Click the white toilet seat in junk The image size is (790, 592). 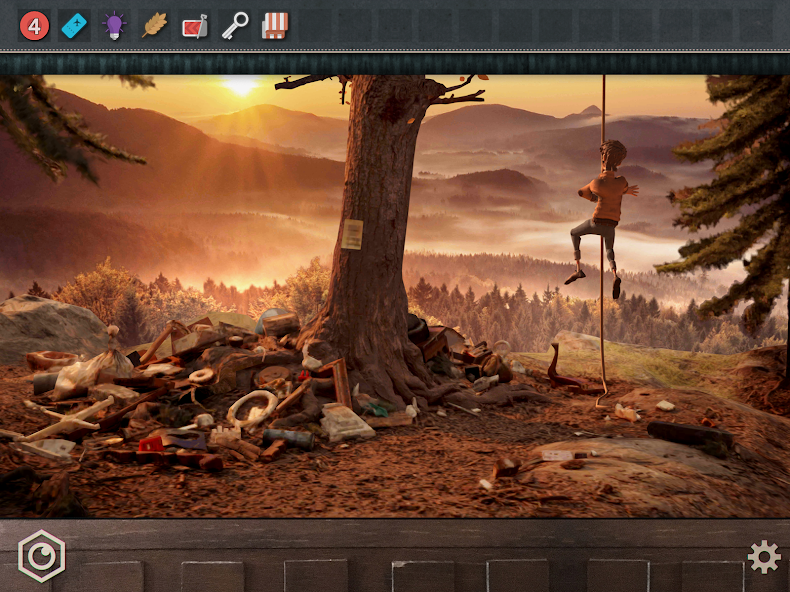coord(250,406)
